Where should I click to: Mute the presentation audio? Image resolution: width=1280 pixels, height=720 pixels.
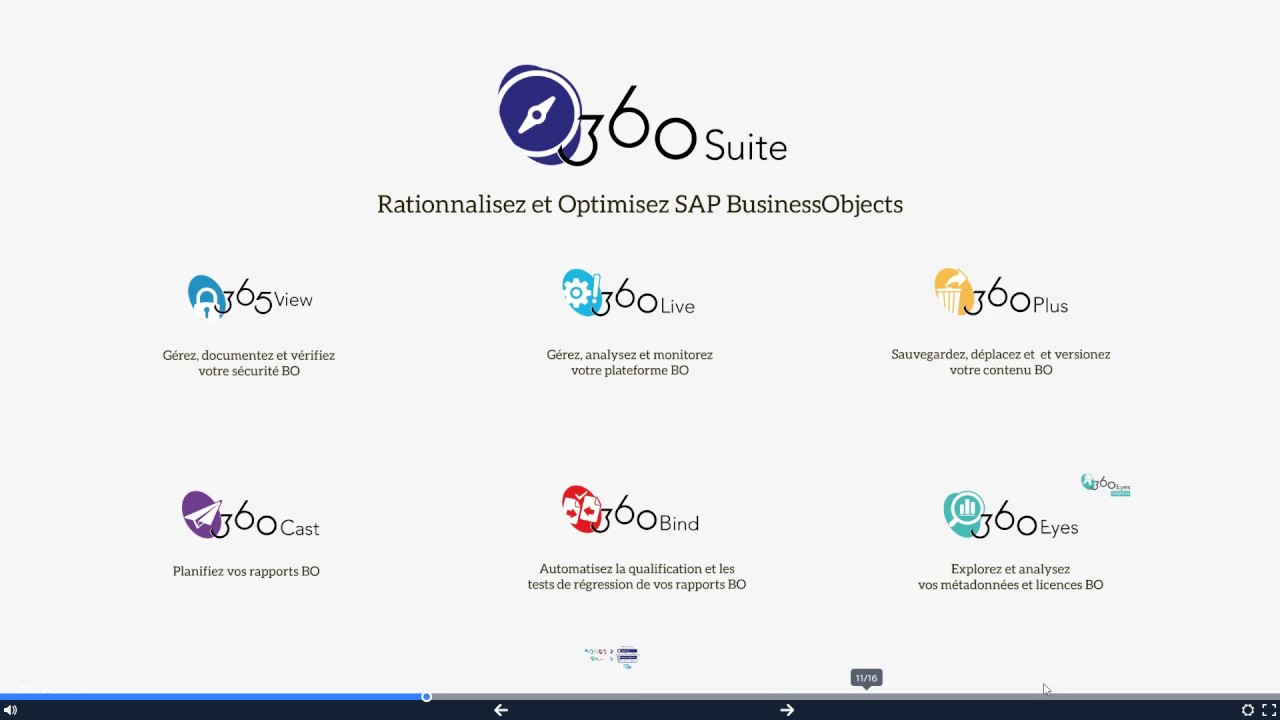(10, 710)
